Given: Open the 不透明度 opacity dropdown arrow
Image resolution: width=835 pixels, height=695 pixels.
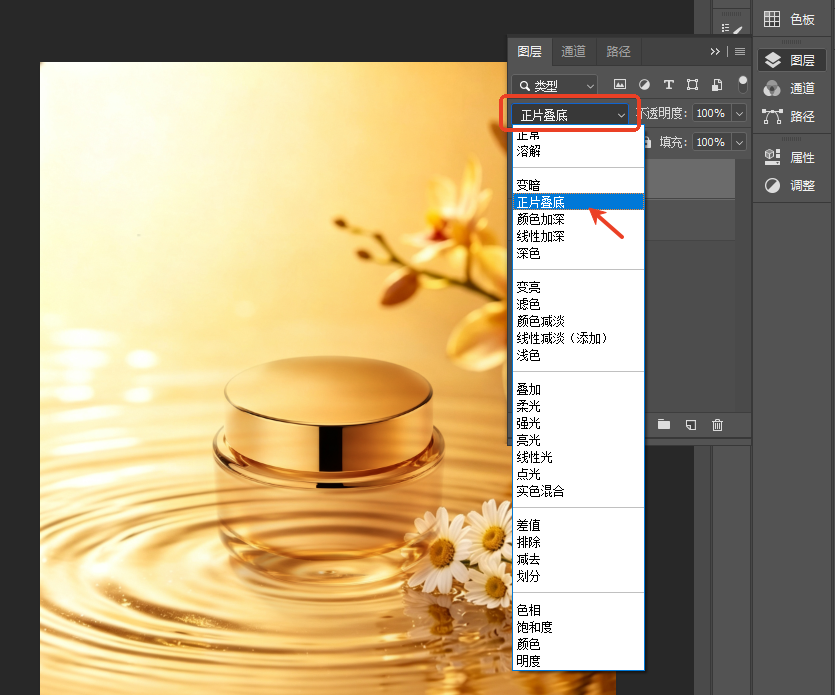Looking at the screenshot, I should (x=739, y=113).
